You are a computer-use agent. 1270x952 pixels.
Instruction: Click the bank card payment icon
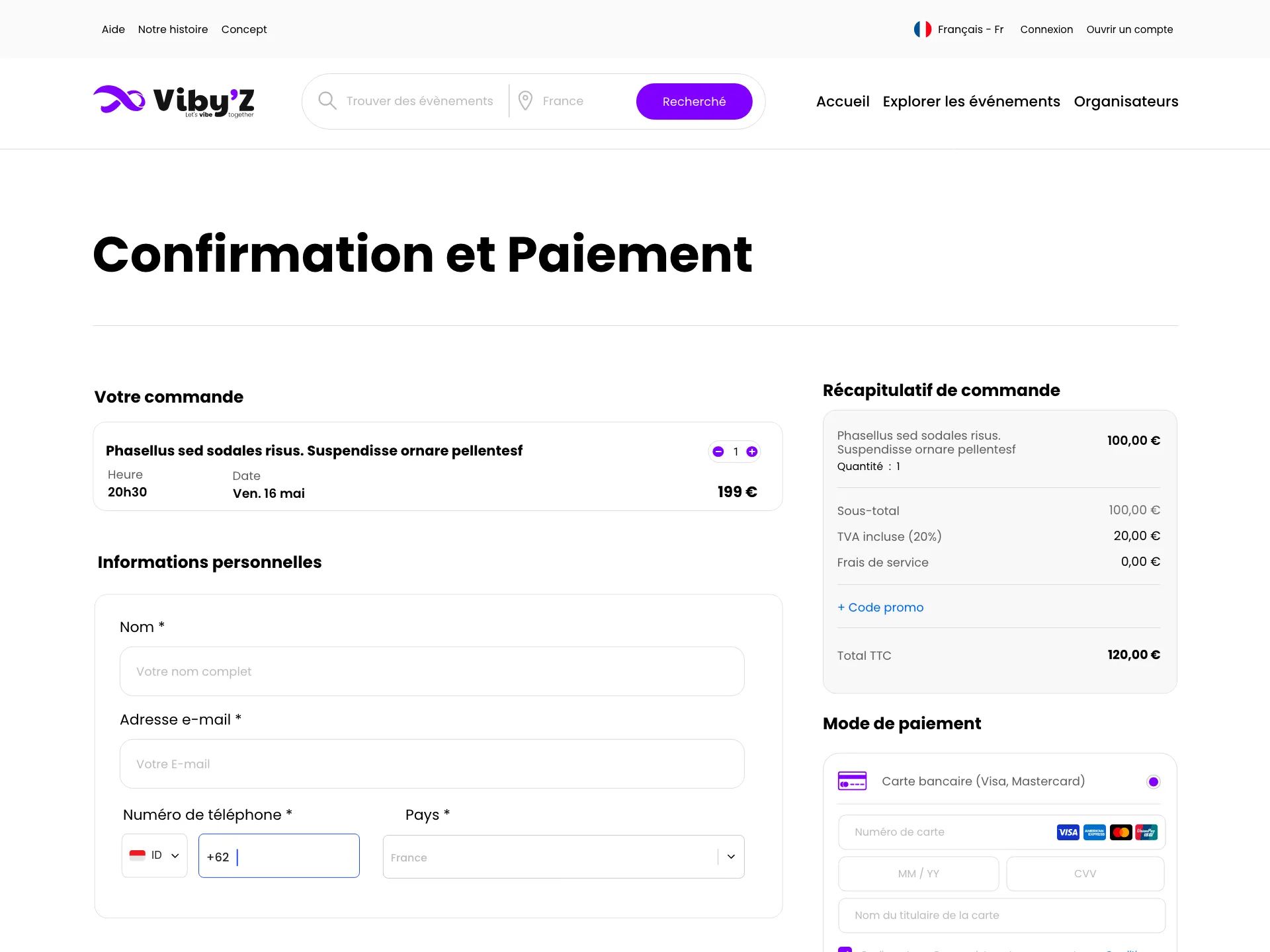pos(852,781)
